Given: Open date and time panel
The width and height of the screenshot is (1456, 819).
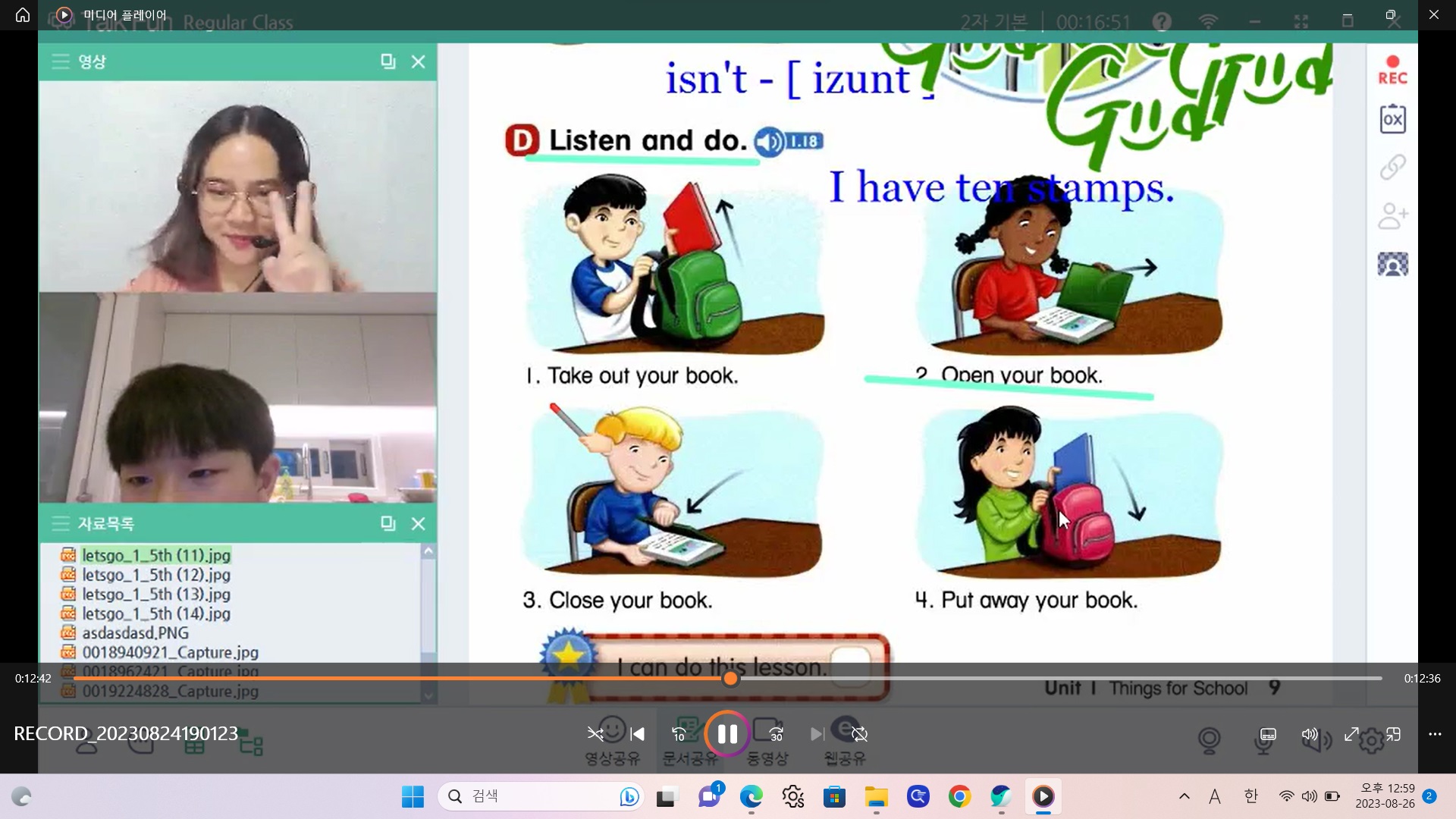Looking at the screenshot, I should pyautogui.click(x=1385, y=796).
